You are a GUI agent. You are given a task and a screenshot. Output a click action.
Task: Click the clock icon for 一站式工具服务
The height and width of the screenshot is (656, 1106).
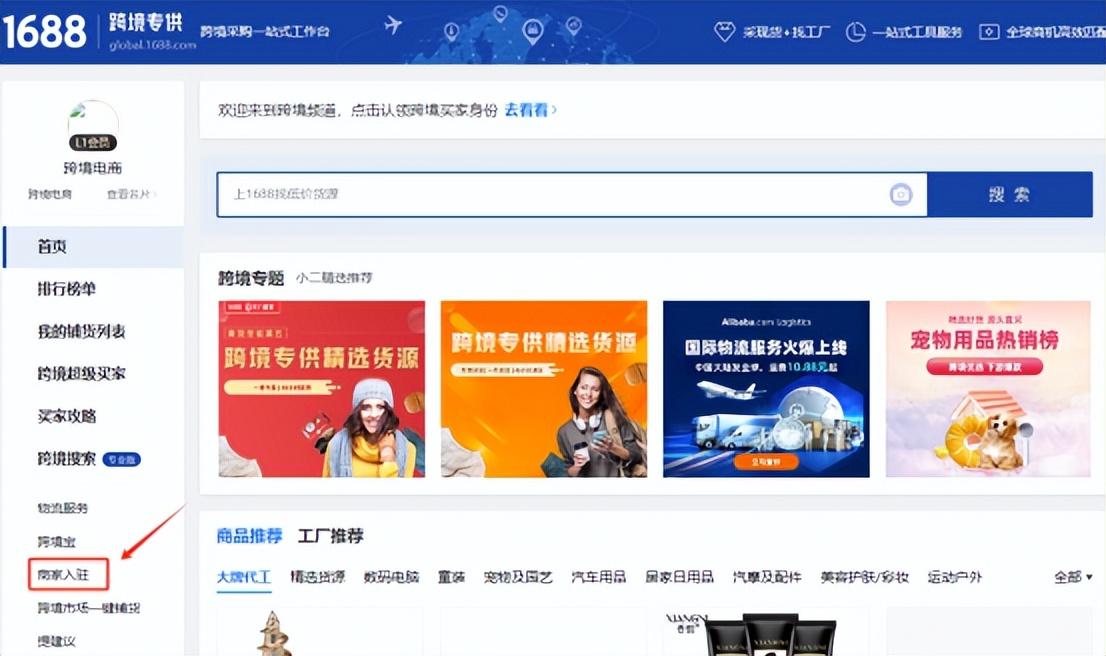(x=856, y=32)
